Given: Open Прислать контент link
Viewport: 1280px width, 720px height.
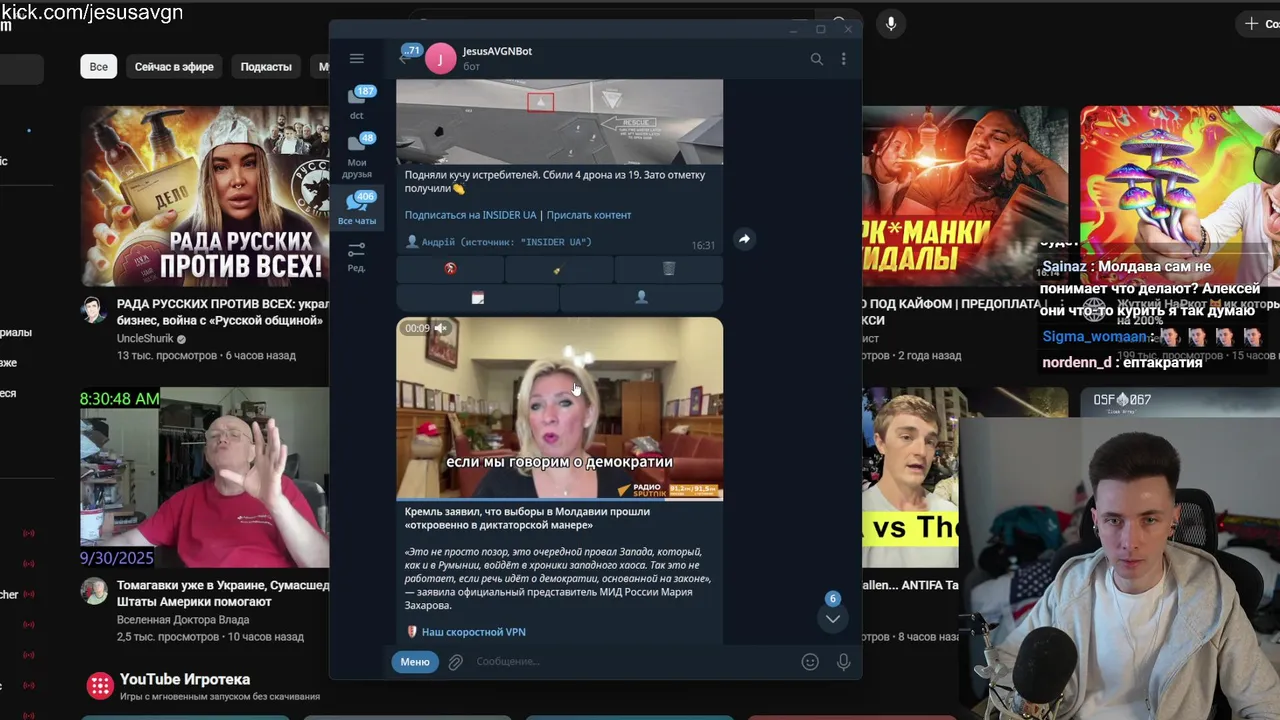Looking at the screenshot, I should point(589,215).
